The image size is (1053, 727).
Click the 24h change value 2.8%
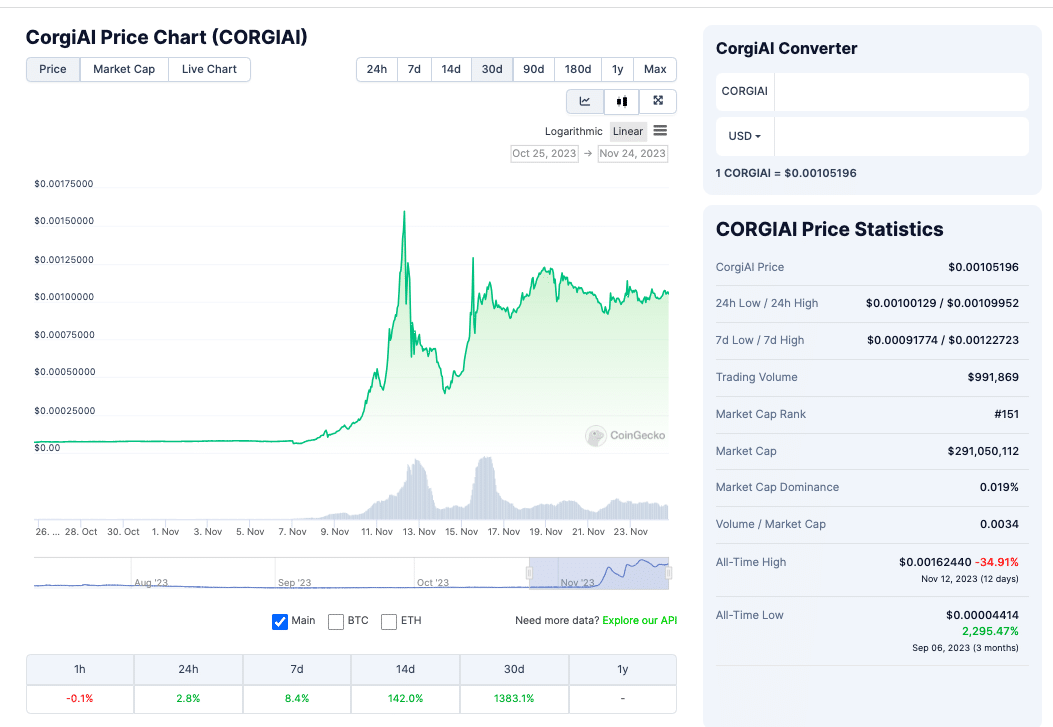[x=189, y=698]
